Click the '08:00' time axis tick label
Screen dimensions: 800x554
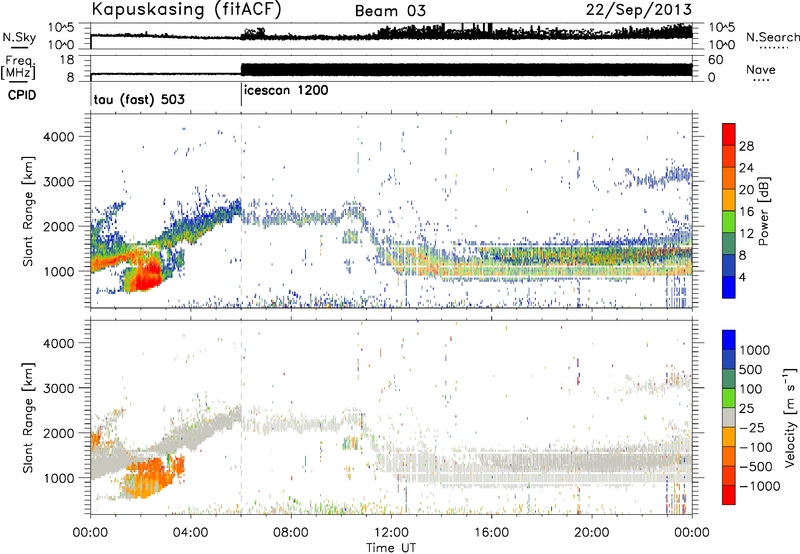click(291, 533)
